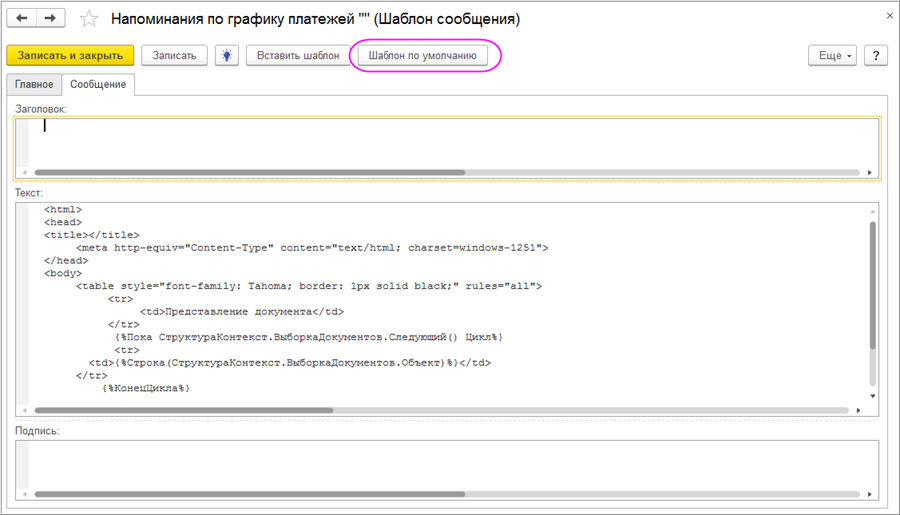The image size is (900, 515).
Task: Open help with the question mark button
Action: tap(876, 56)
